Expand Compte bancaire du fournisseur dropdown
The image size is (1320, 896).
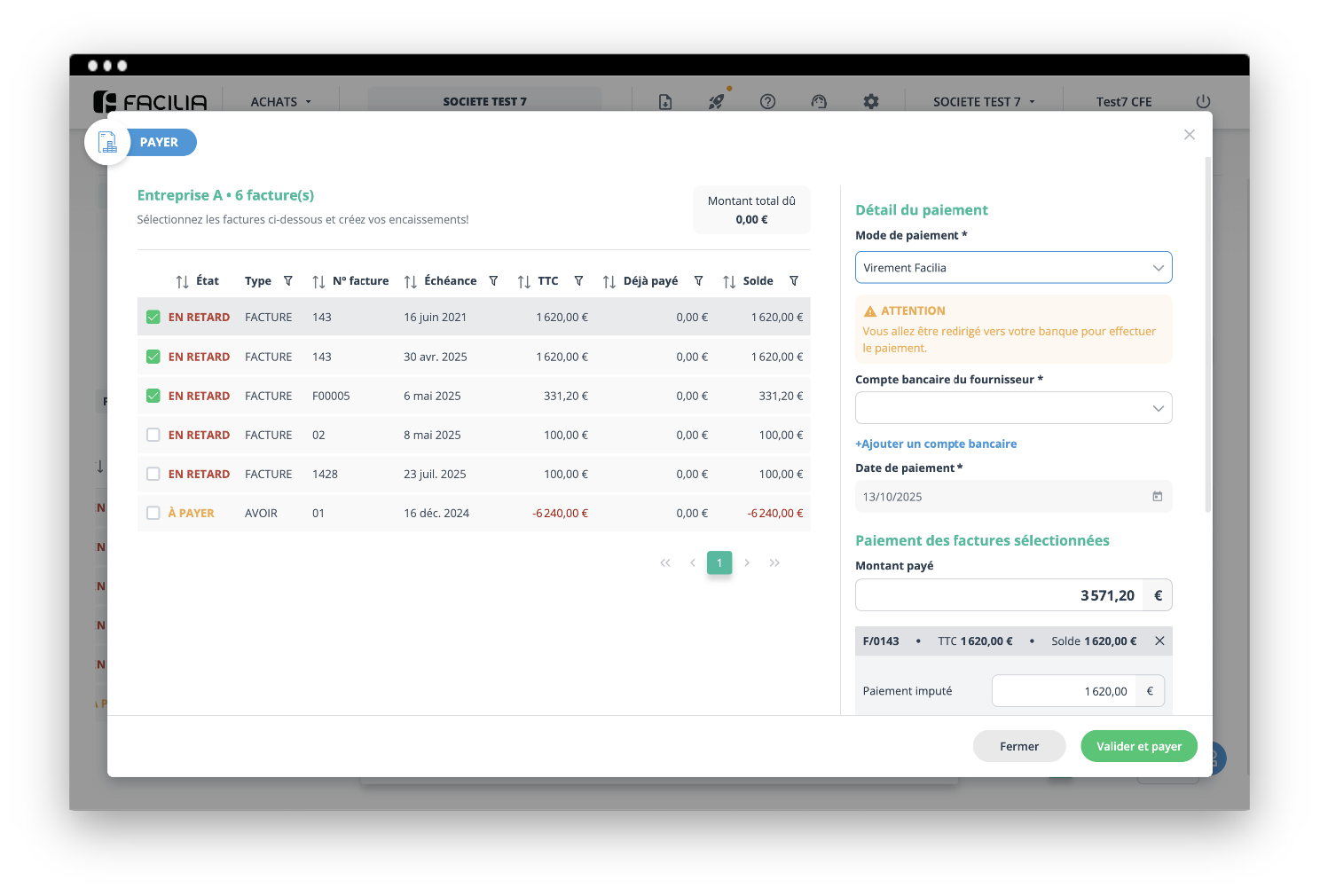1013,408
